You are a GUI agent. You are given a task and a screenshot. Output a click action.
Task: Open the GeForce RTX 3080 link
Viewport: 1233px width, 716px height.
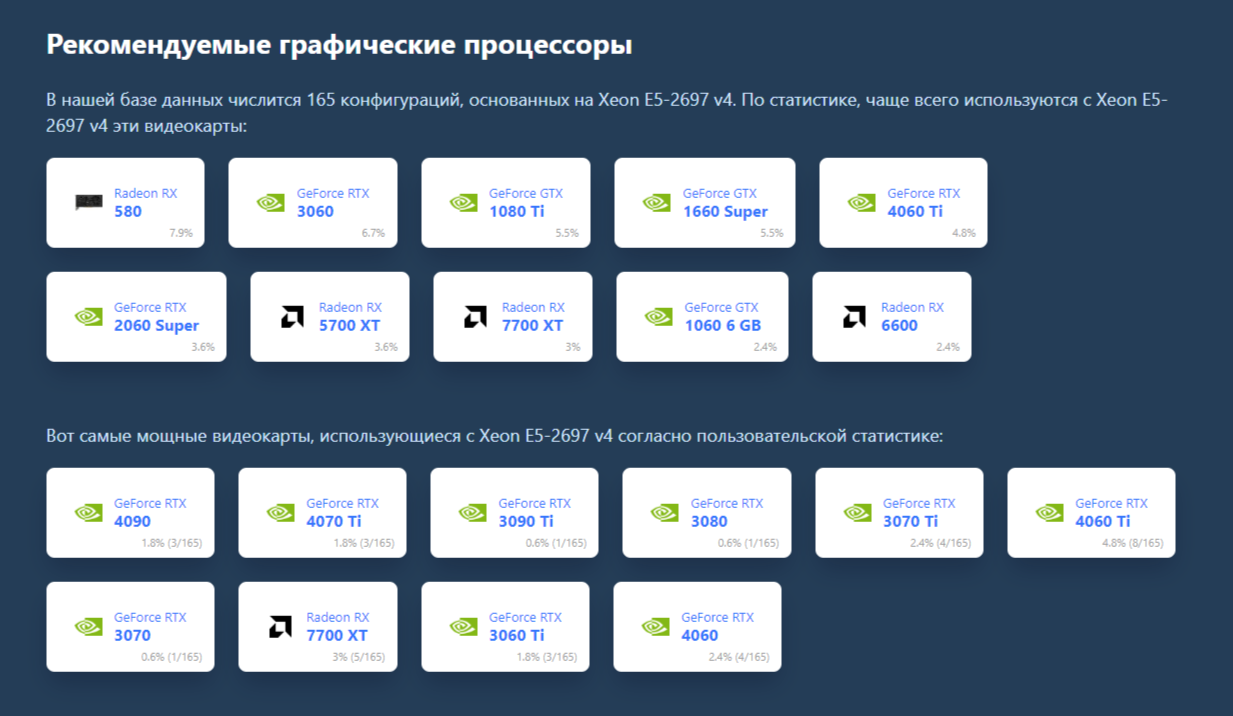[x=727, y=512]
